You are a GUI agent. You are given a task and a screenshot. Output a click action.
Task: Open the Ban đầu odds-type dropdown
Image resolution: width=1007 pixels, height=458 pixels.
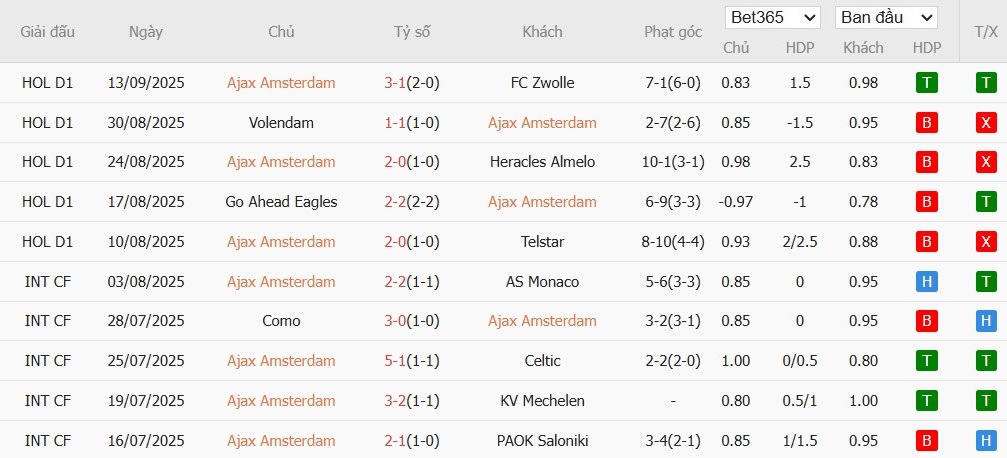point(887,18)
